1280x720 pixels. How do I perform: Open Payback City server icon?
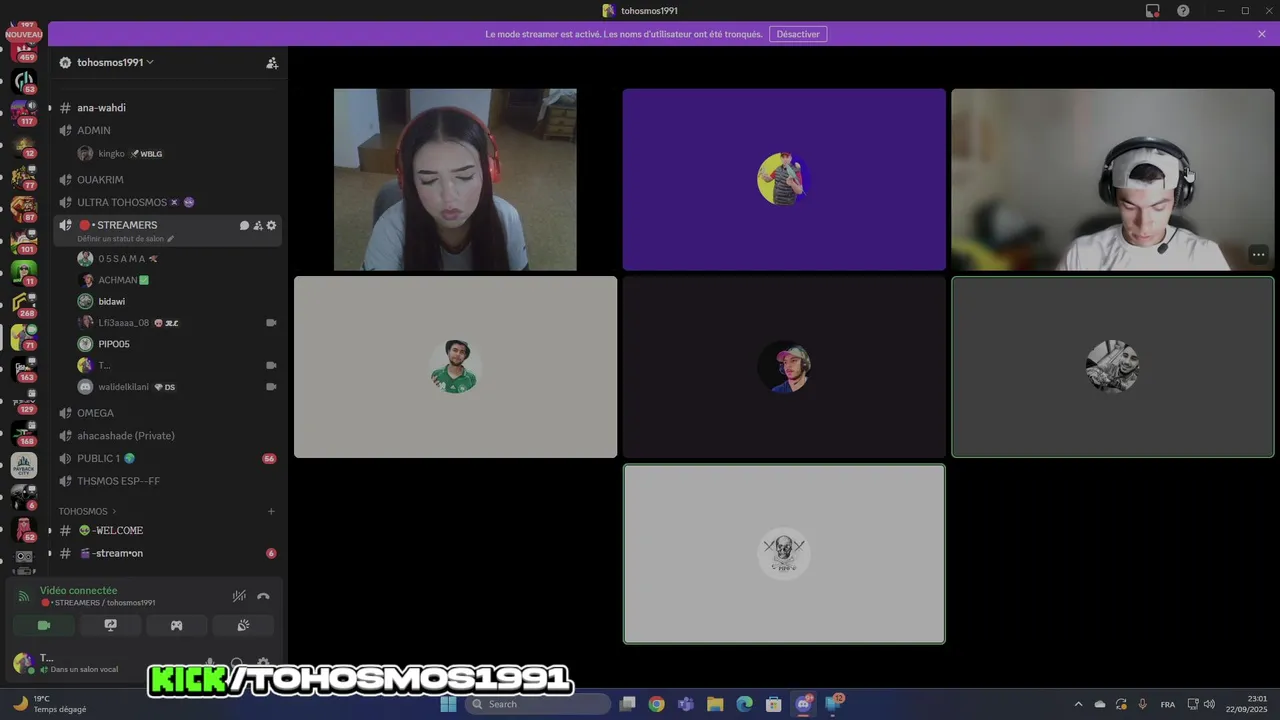pyautogui.click(x=24, y=465)
